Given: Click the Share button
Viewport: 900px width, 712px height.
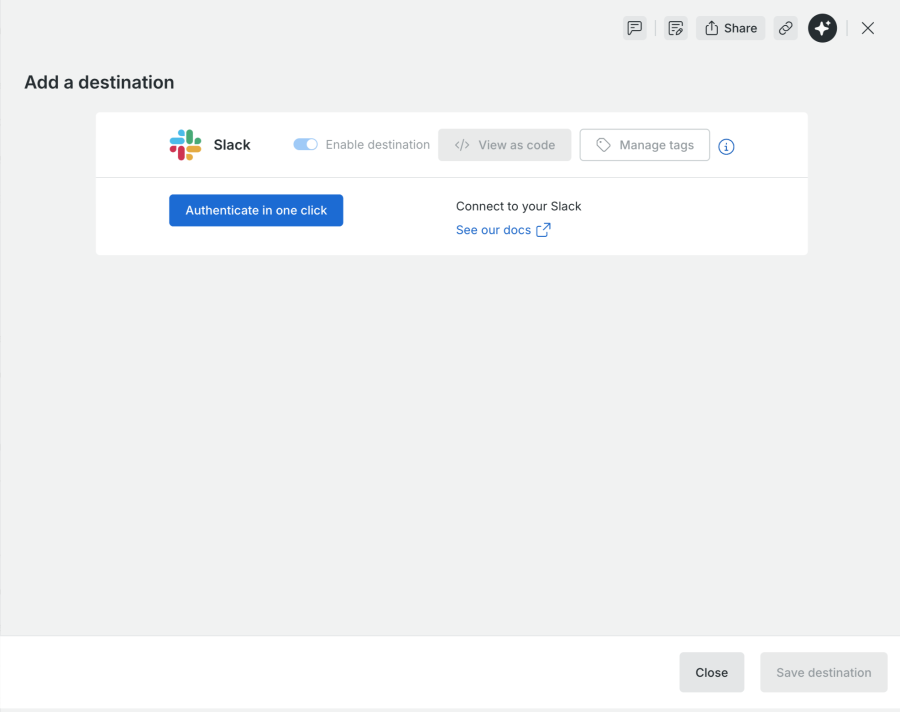Looking at the screenshot, I should [731, 28].
